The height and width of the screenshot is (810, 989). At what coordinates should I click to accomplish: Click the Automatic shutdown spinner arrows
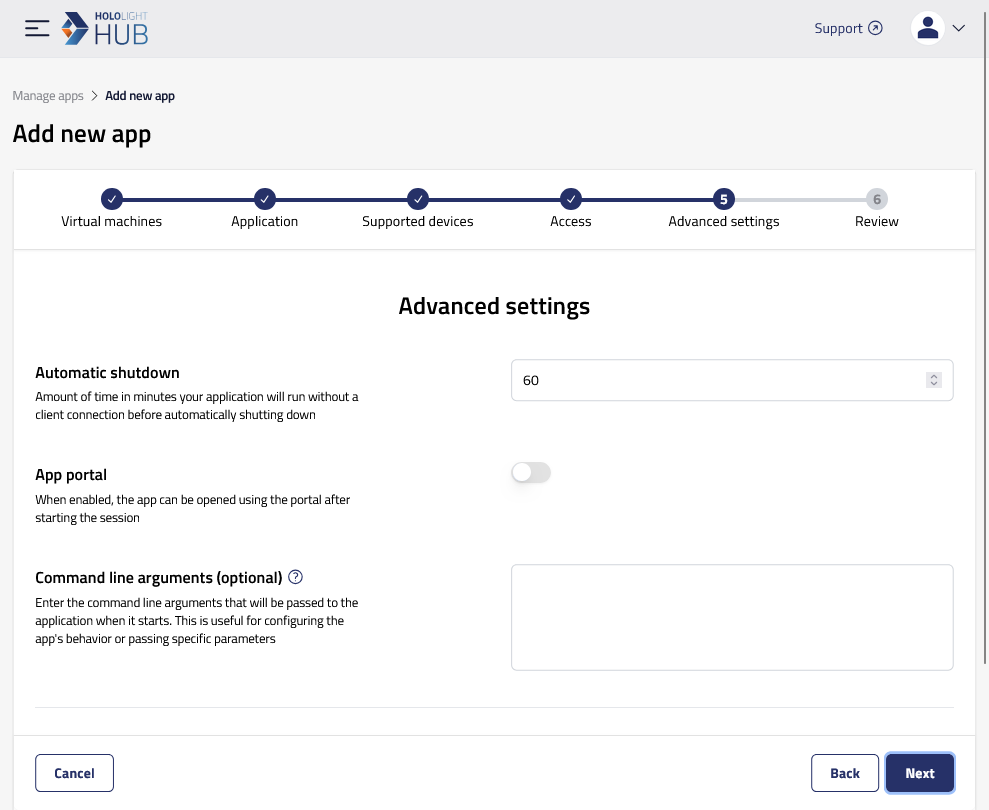[x=934, y=380]
